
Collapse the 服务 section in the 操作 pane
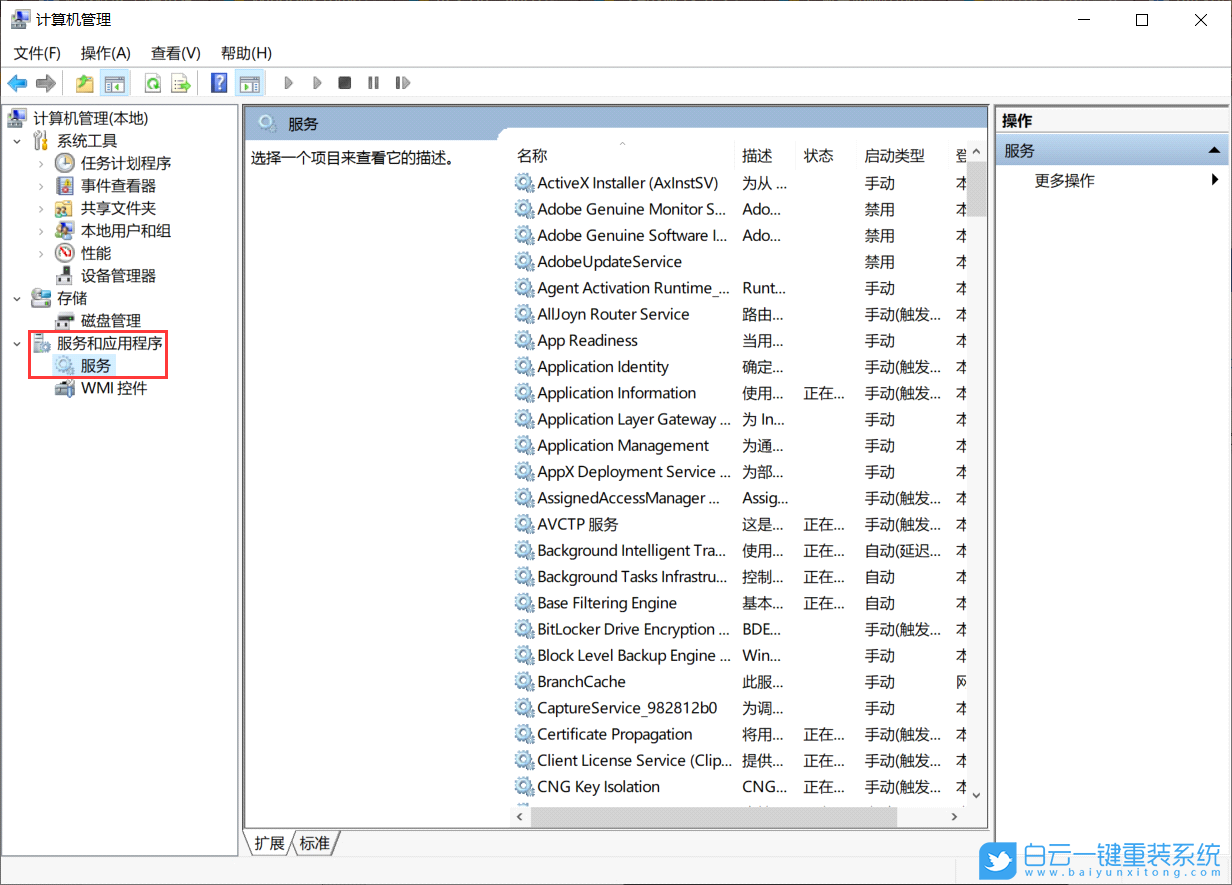(x=1216, y=149)
